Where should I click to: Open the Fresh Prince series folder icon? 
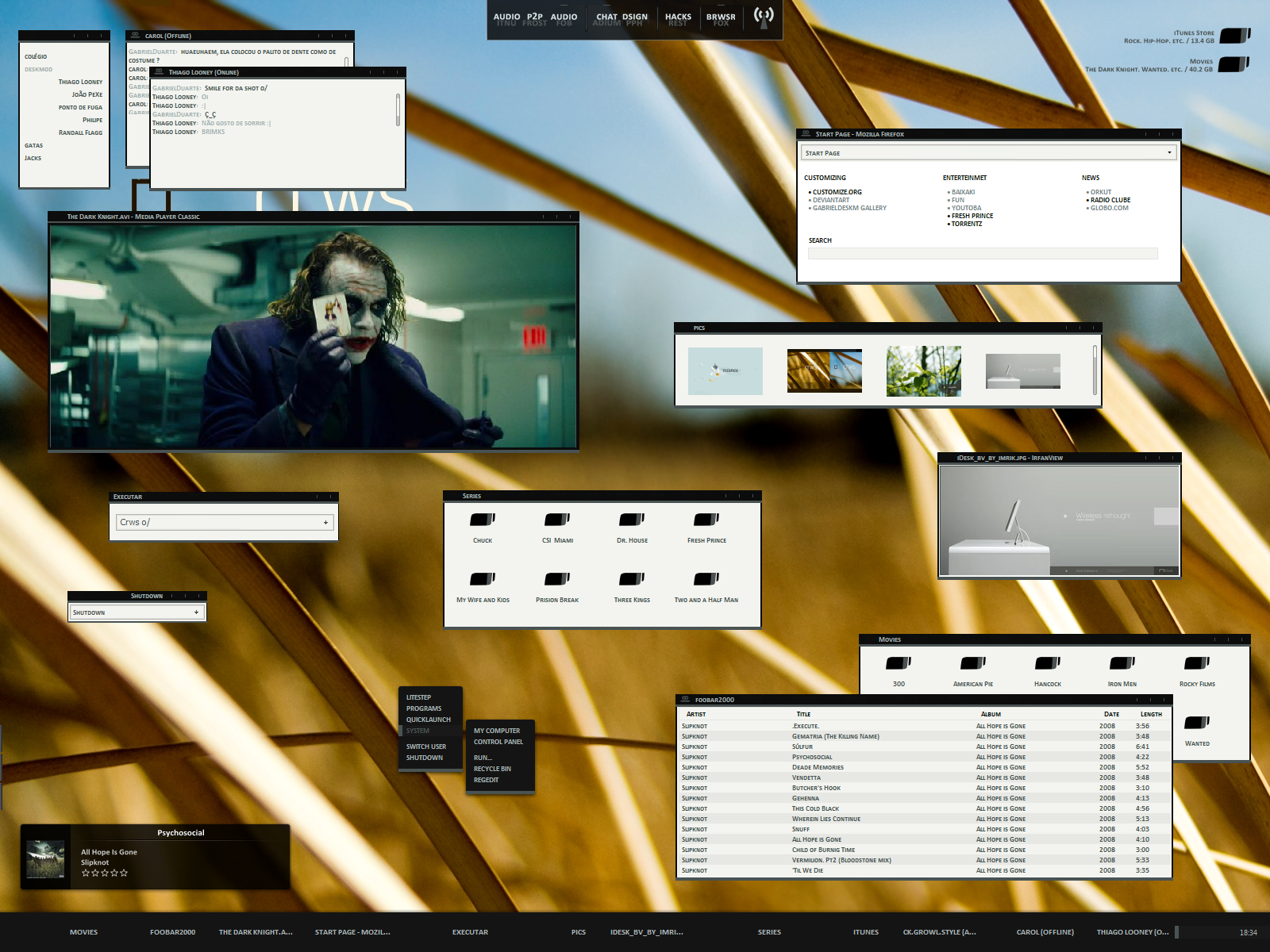click(x=706, y=520)
